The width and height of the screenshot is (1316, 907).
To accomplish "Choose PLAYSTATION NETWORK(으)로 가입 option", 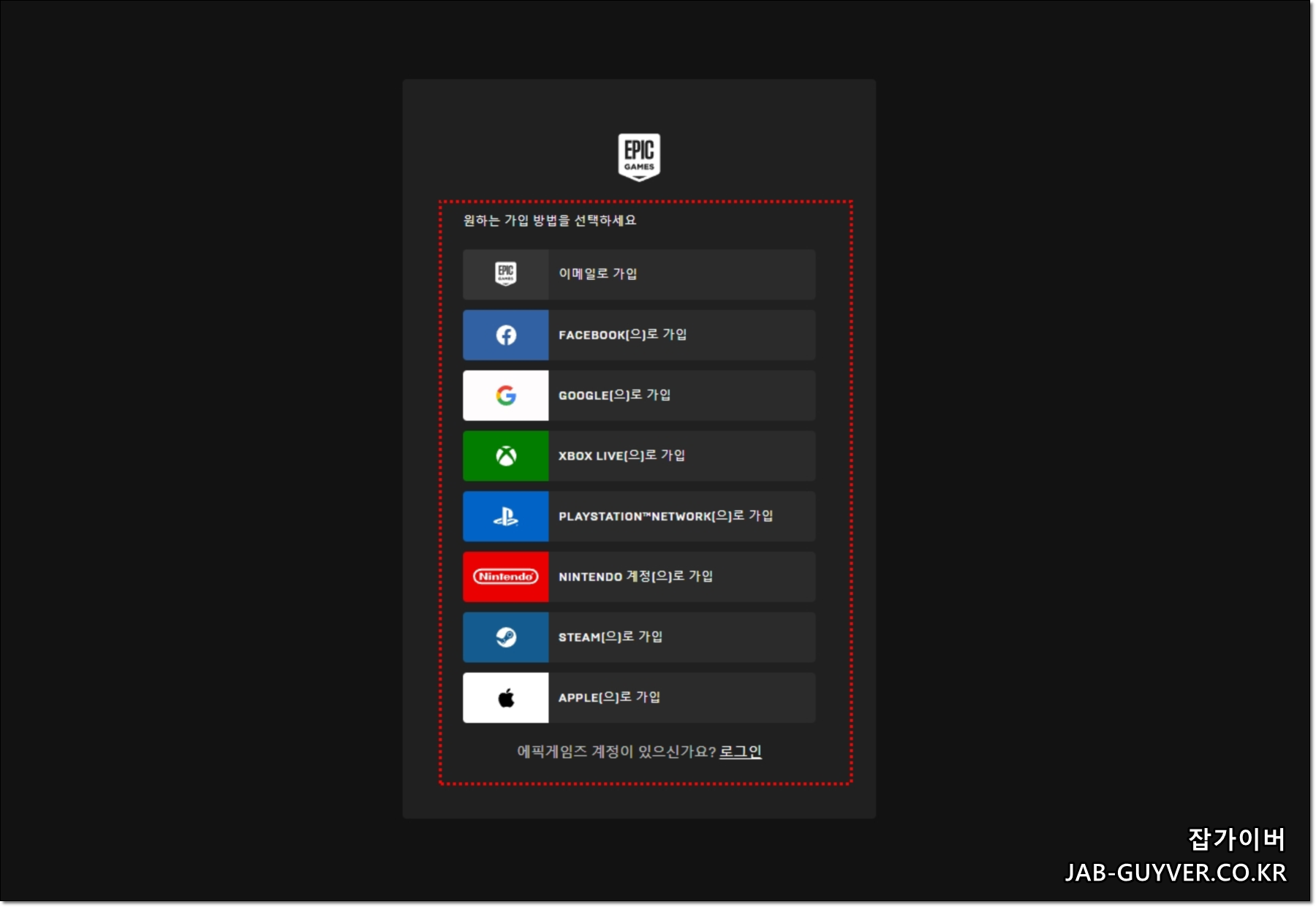I will (639, 517).
